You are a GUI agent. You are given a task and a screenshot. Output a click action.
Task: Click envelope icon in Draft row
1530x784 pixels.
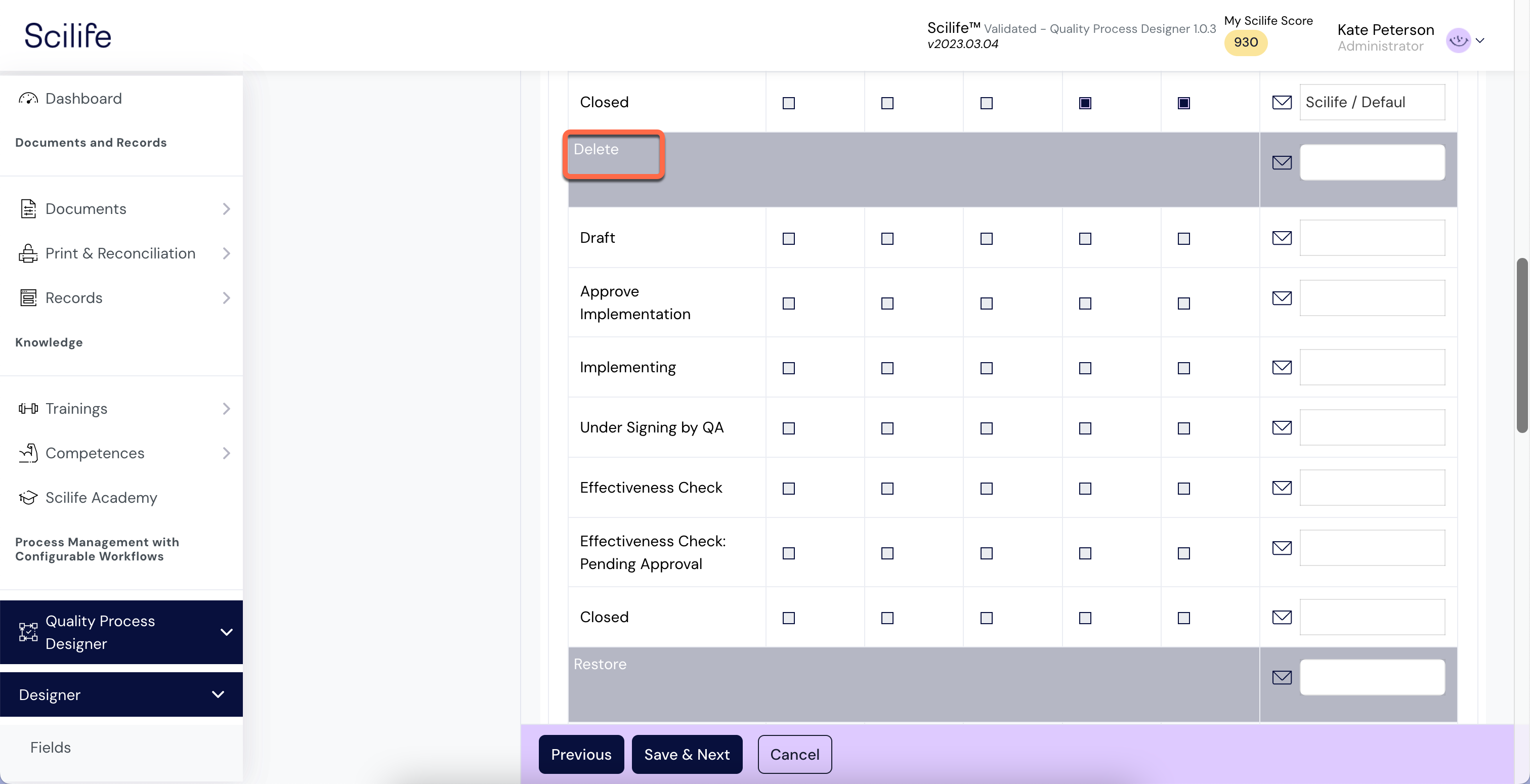(1282, 238)
